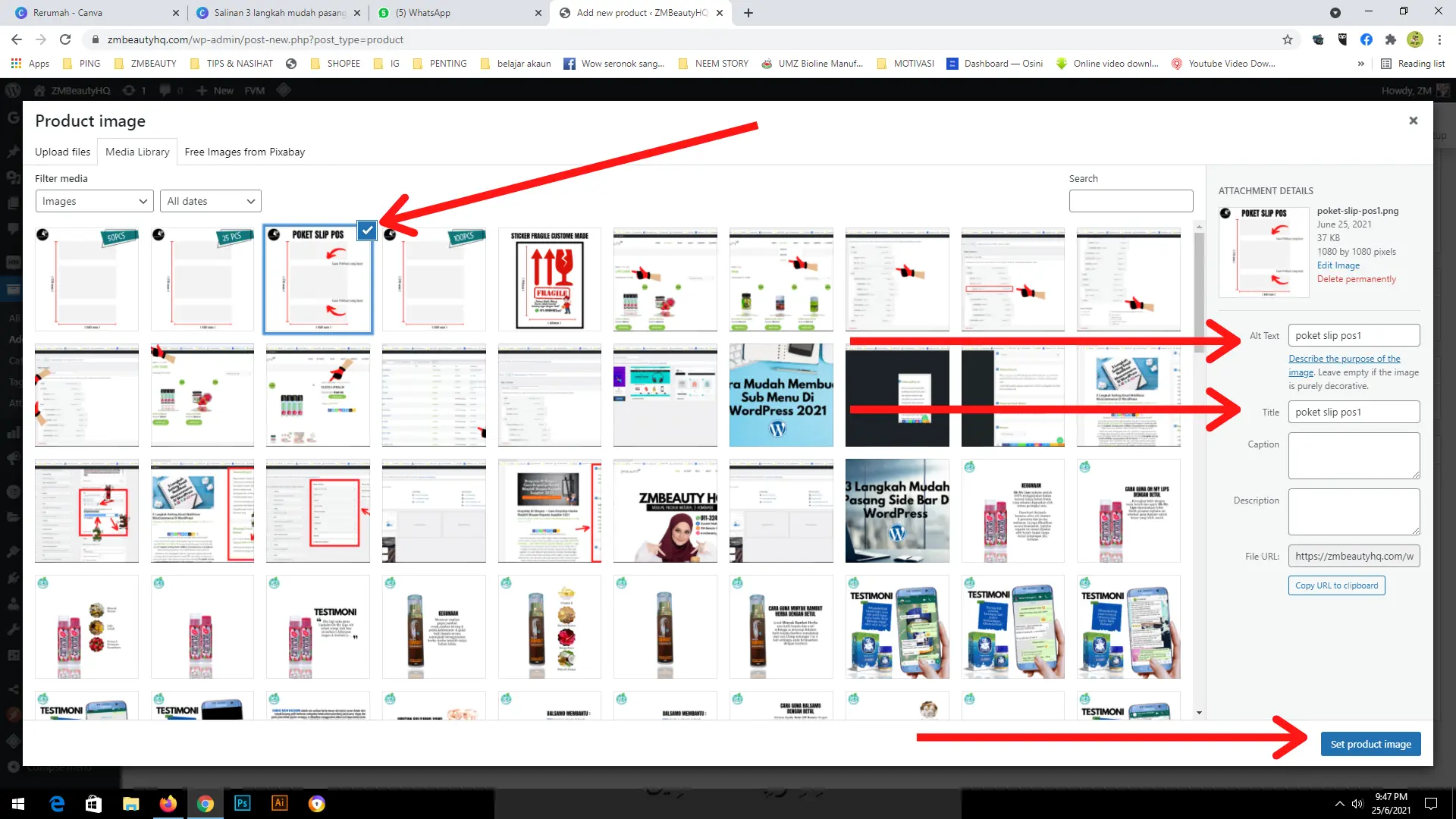Viewport: 1456px width, 819px height.
Task: Open the notifications action center
Action: click(1431, 804)
